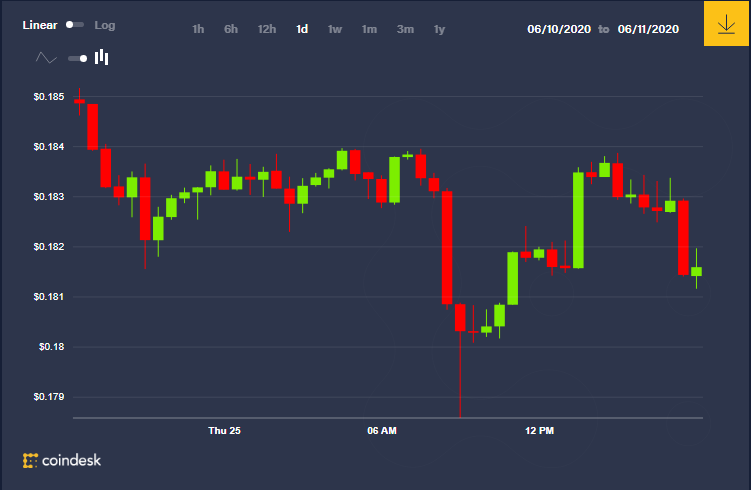The height and width of the screenshot is (490, 751).
Task: Click the $0.184 price axis label
Action: [x=49, y=147]
